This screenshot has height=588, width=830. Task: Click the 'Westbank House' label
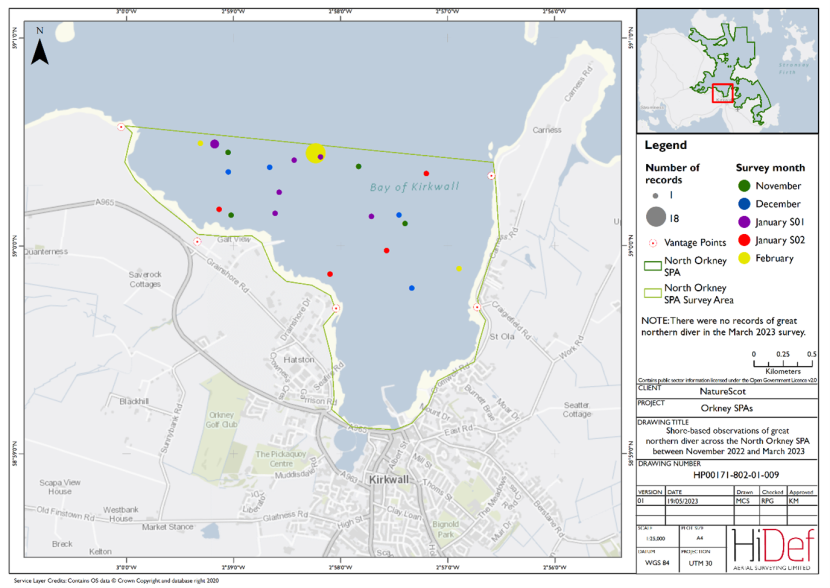(x=121, y=514)
